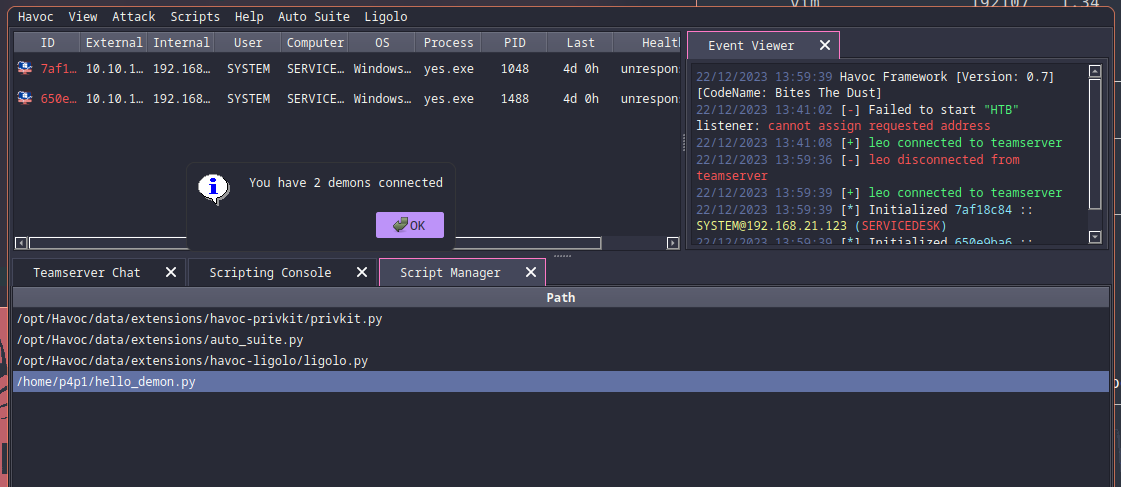The image size is (1121, 487).
Task: Click the agent icon for session 7af1
Action: pyautogui.click(x=24, y=69)
